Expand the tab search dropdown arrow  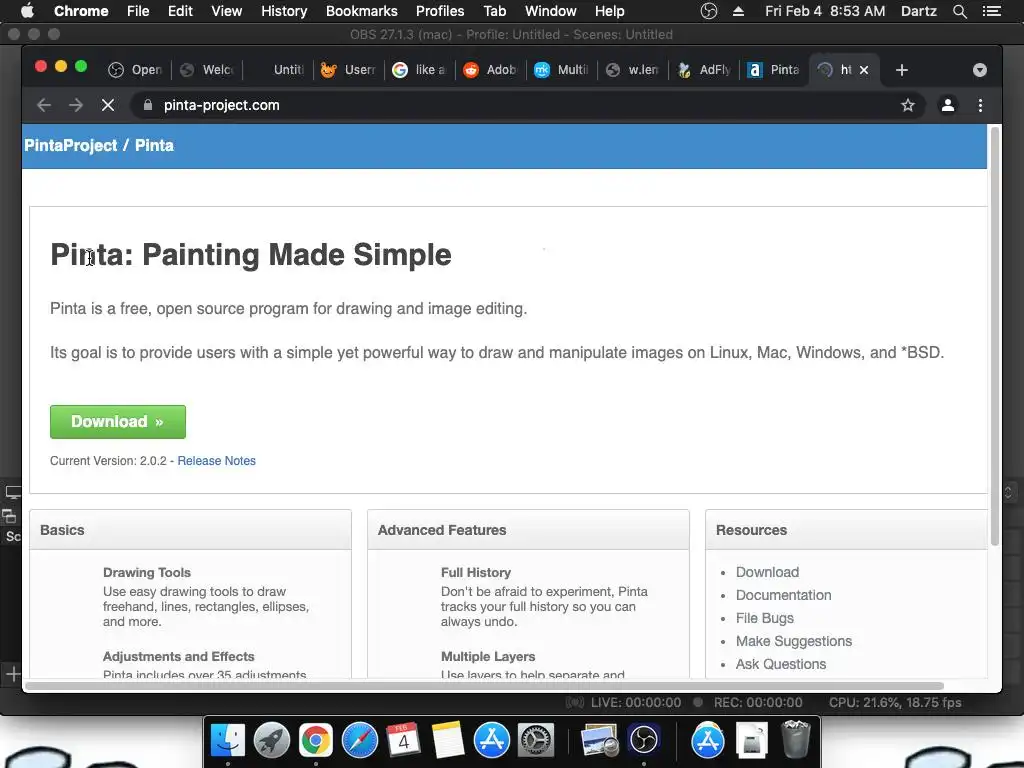coord(980,70)
